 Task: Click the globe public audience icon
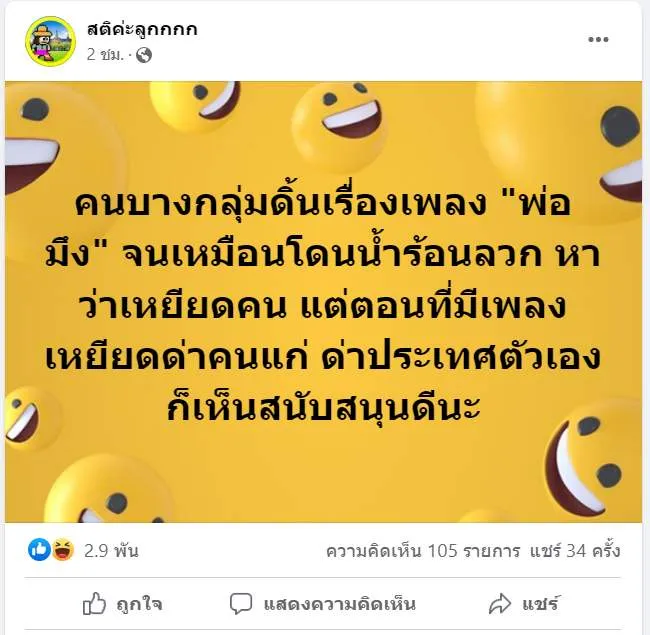pos(144,55)
